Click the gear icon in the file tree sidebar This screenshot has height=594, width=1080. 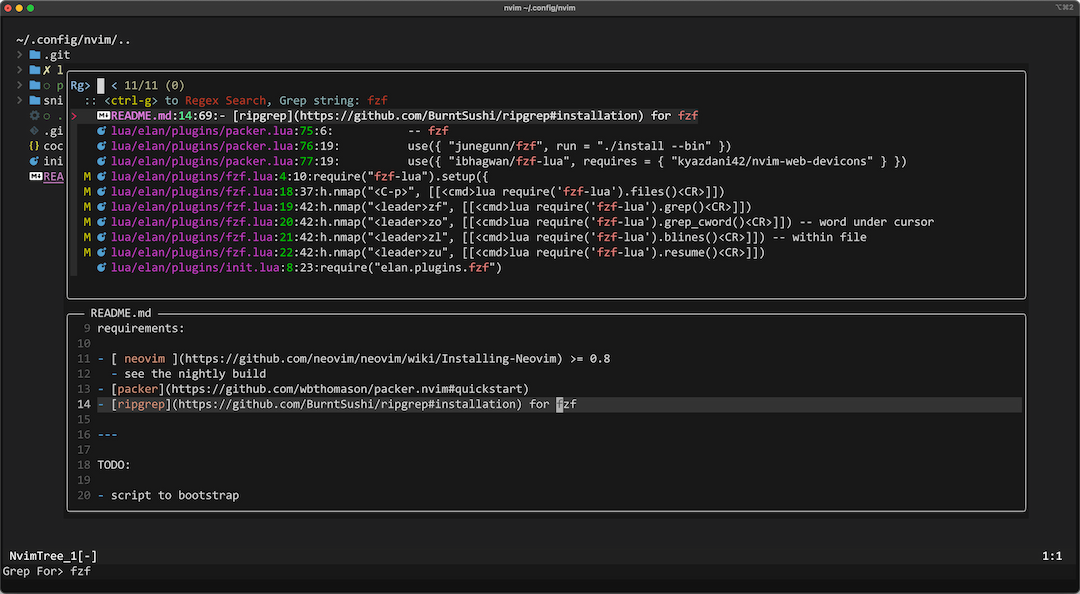point(33,116)
